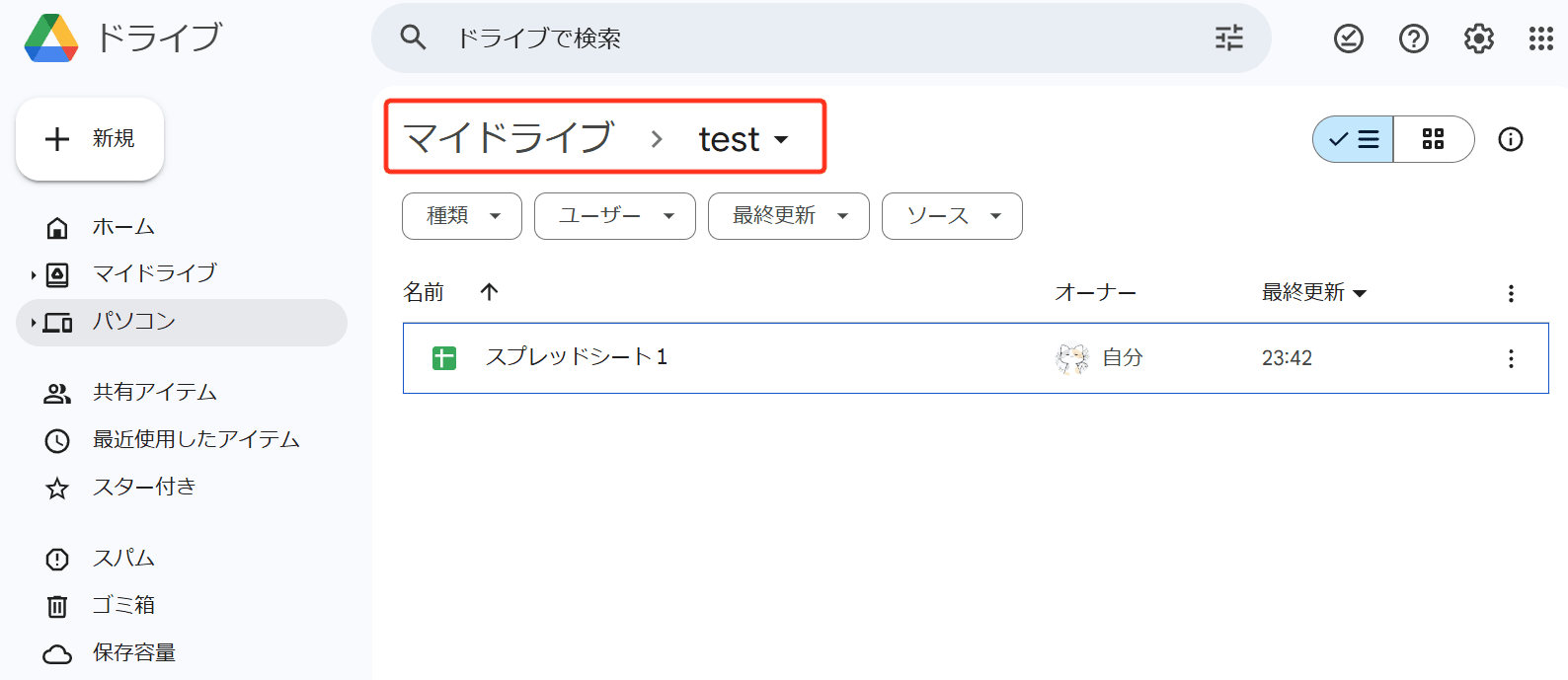Open パソコン in the sidebar
The width and height of the screenshot is (1568, 680).
(182, 323)
